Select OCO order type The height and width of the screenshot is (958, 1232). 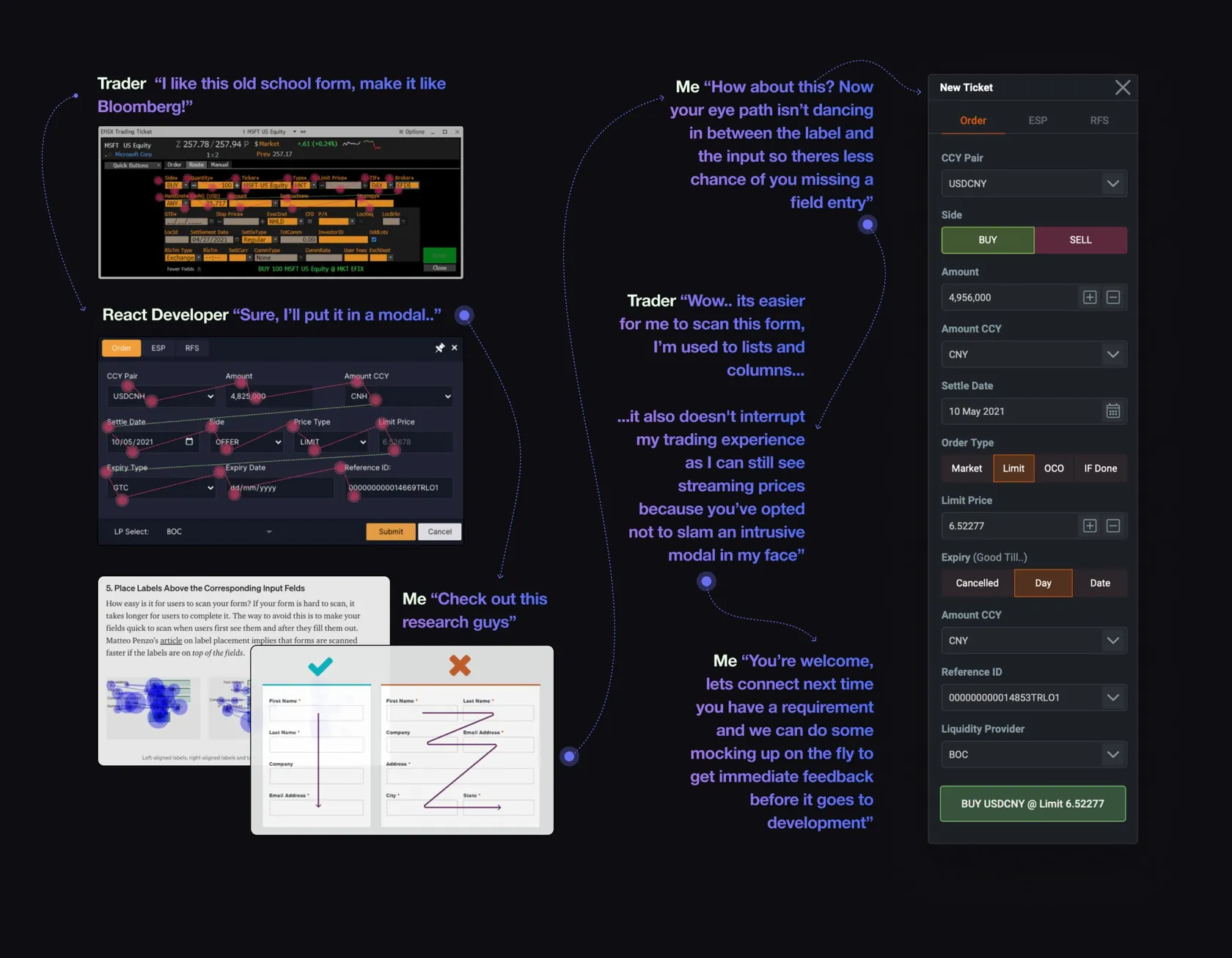click(x=1054, y=468)
